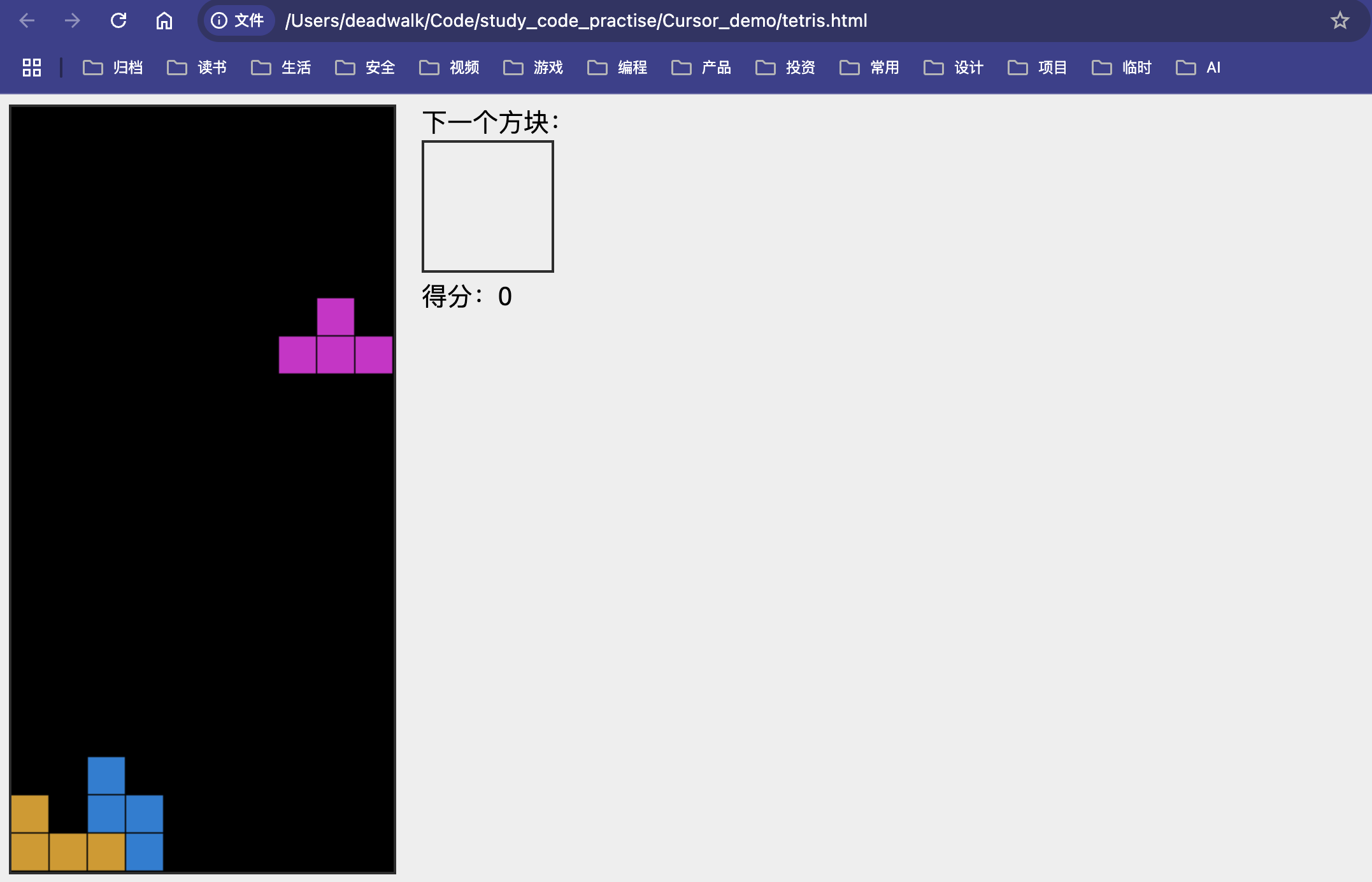
Task: Open the 临时 bookmark folder
Action: tap(1122, 68)
